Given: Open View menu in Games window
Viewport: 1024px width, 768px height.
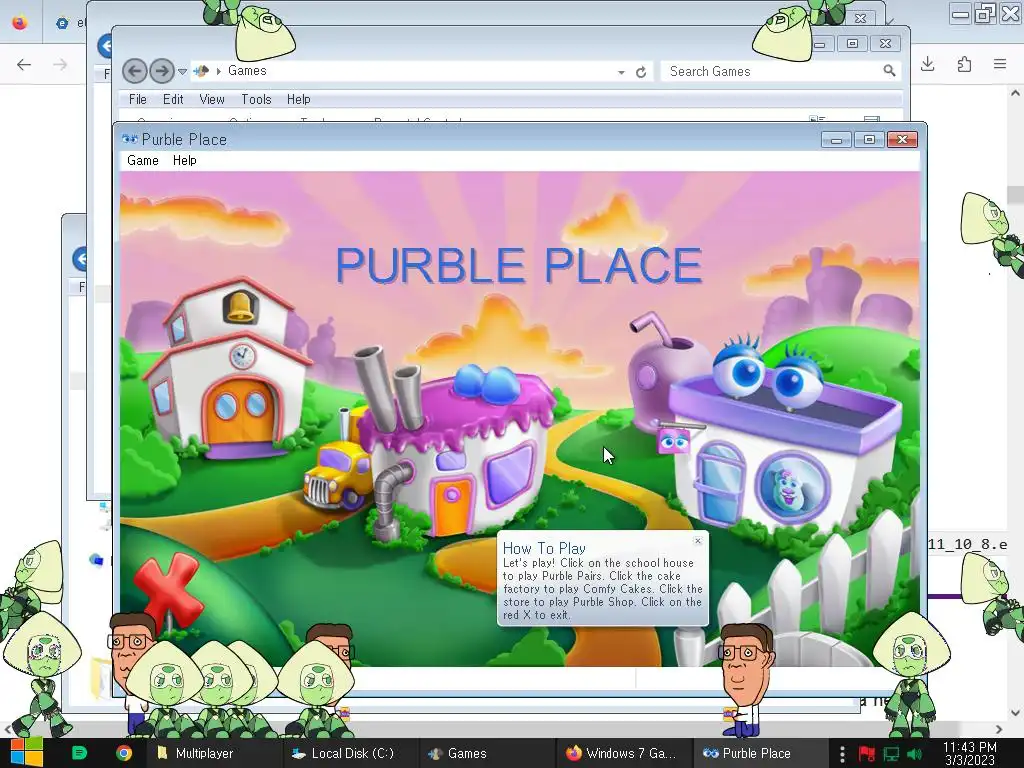Looking at the screenshot, I should [x=212, y=99].
